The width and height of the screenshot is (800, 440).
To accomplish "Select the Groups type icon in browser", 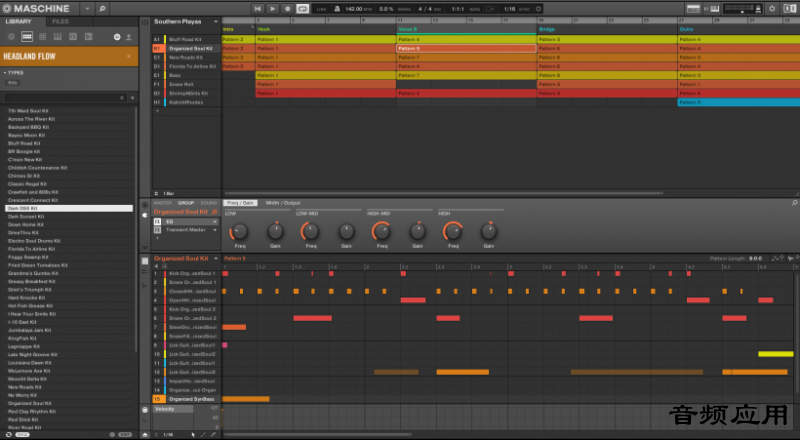I will pyautogui.click(x=27, y=37).
